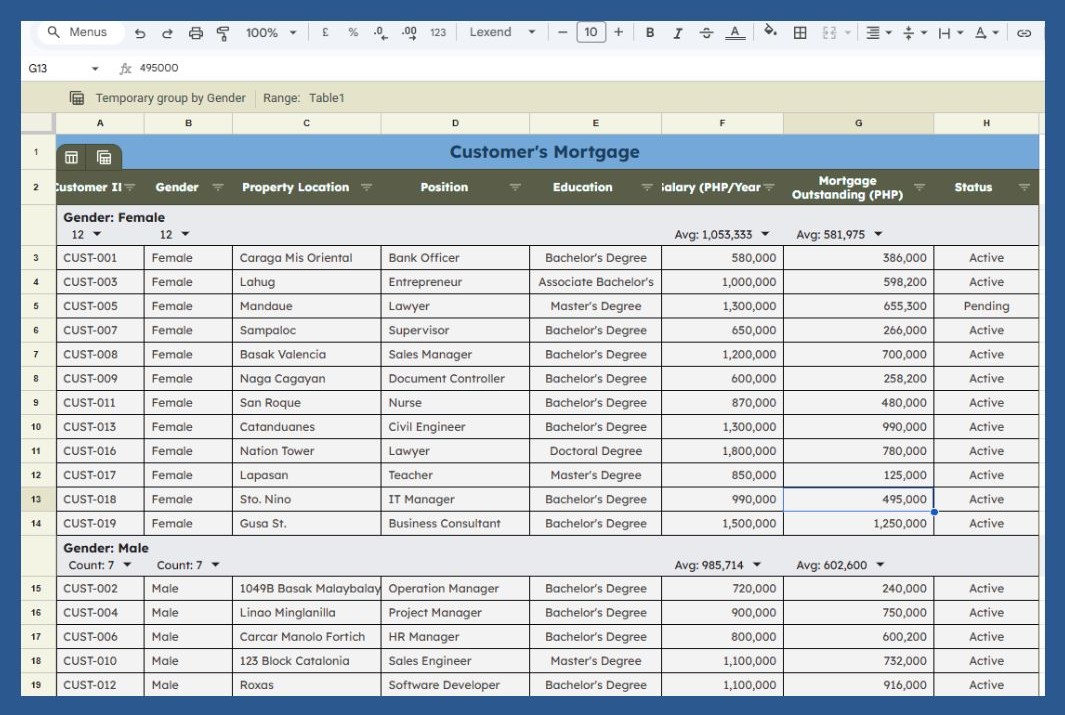The image size is (1065, 715).
Task: Format as currency with the pound icon
Action: tap(325, 33)
